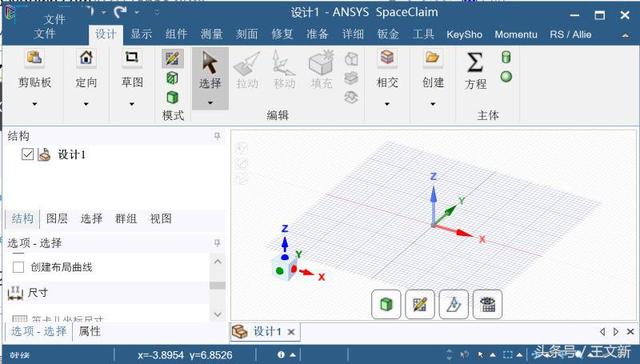The height and width of the screenshot is (364, 640).
Task: Open the 刻面 ribbon tab
Action: click(x=247, y=34)
